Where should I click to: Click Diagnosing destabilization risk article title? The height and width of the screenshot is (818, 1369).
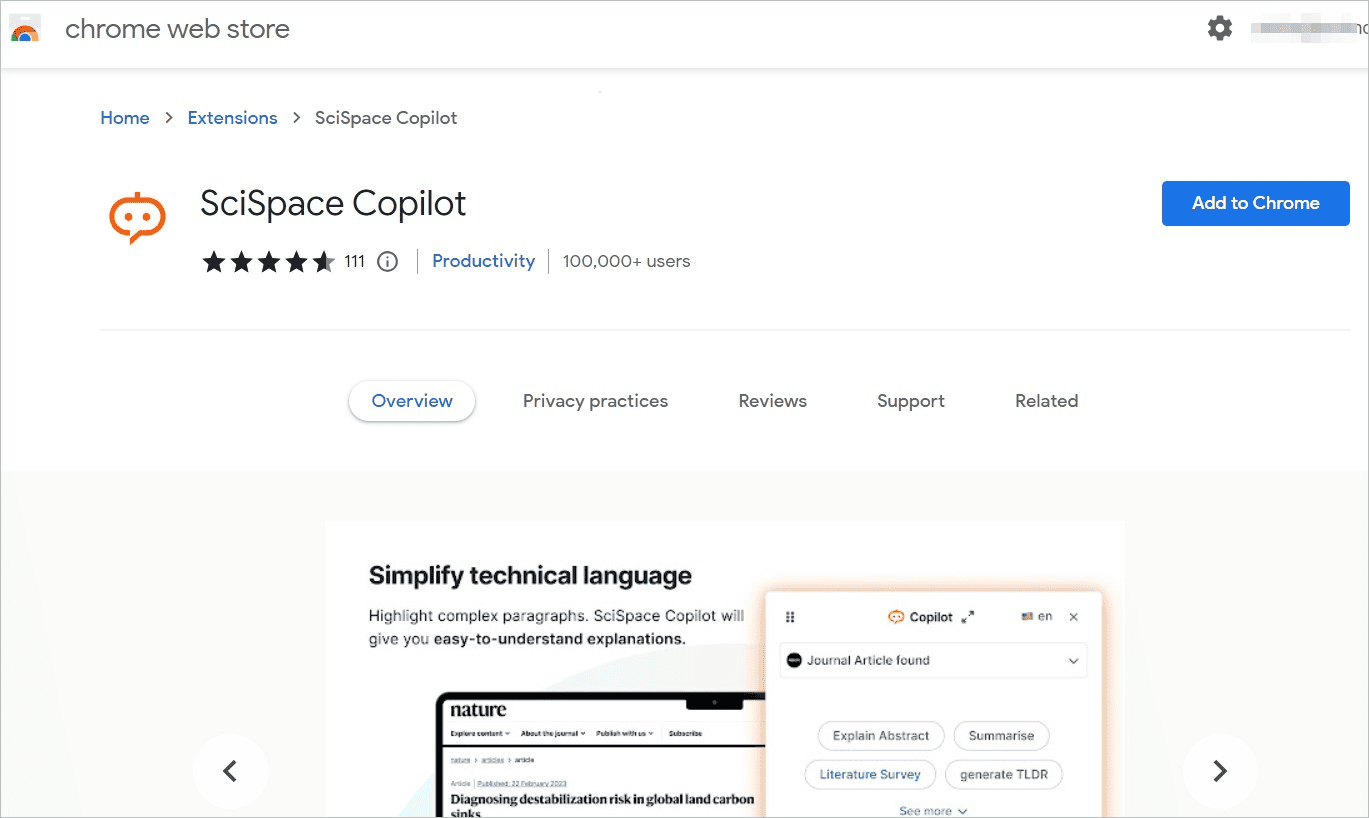click(602, 805)
